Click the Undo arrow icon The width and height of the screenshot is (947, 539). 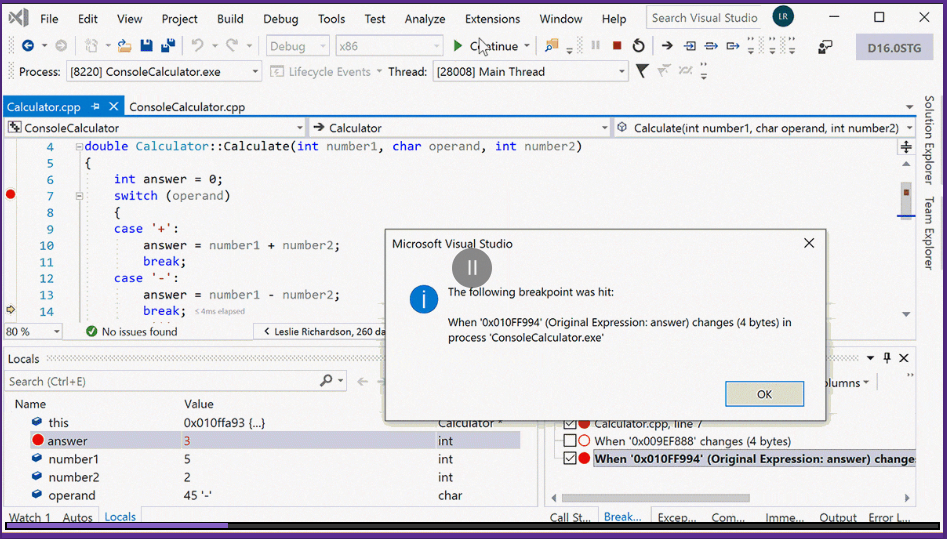pos(197,46)
